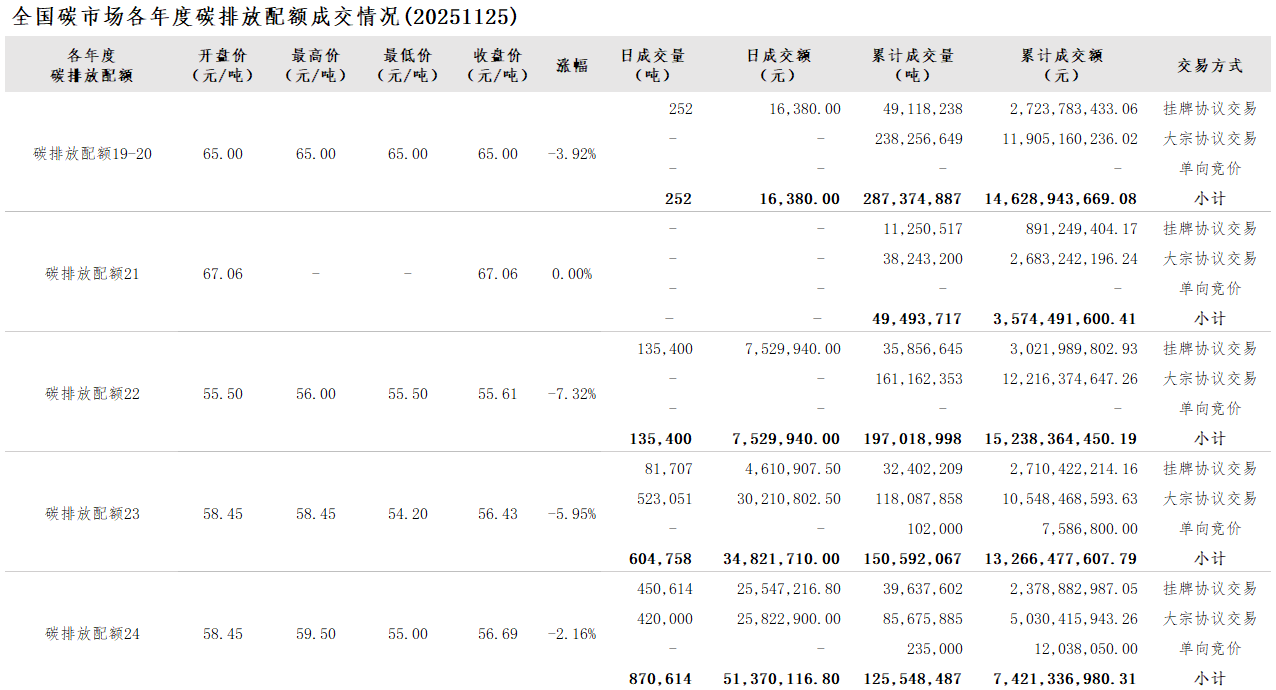Image resolution: width=1276 pixels, height=690 pixels.
Task: Click the 碳排放配额21 row label
Action: (93, 274)
